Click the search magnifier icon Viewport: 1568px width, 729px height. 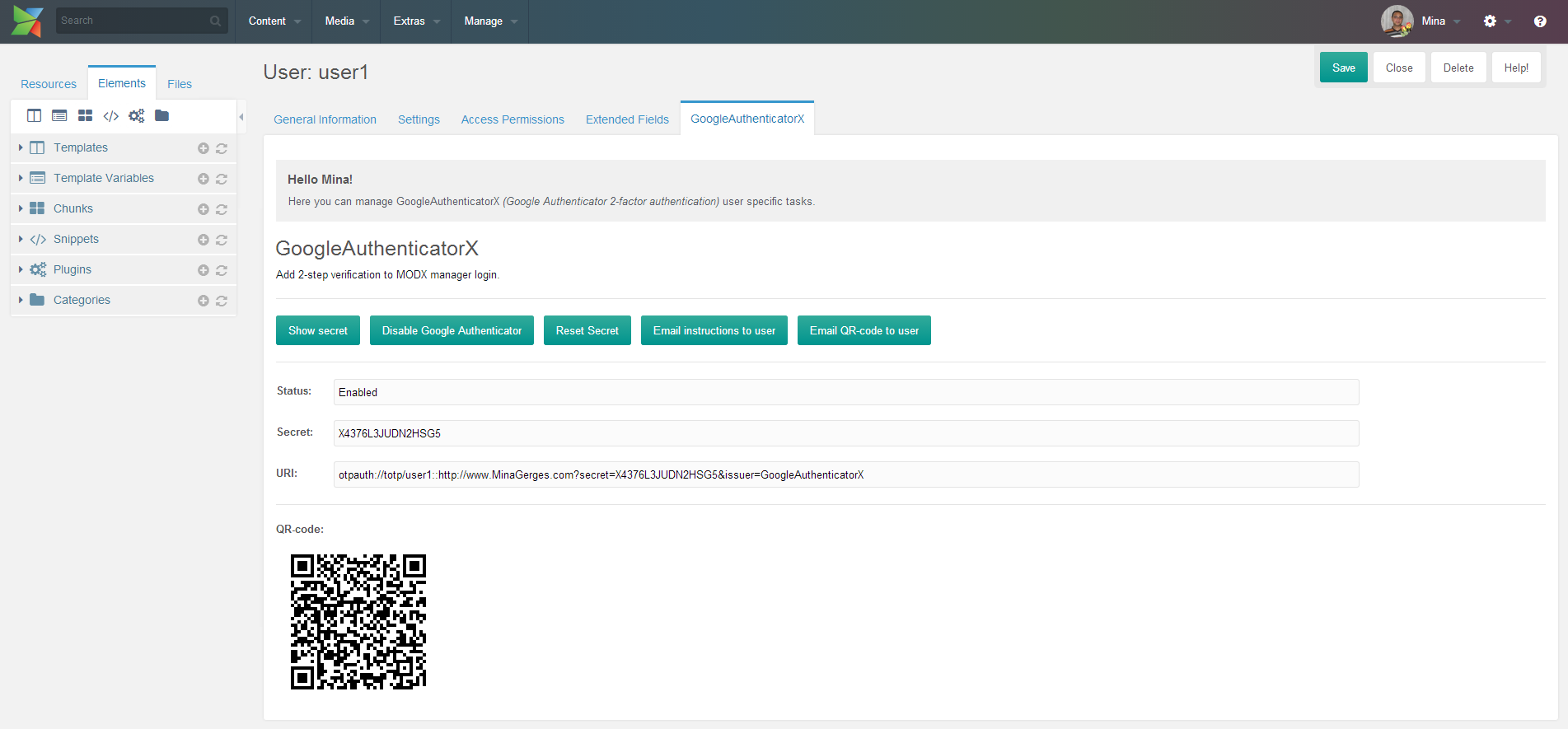[x=215, y=21]
